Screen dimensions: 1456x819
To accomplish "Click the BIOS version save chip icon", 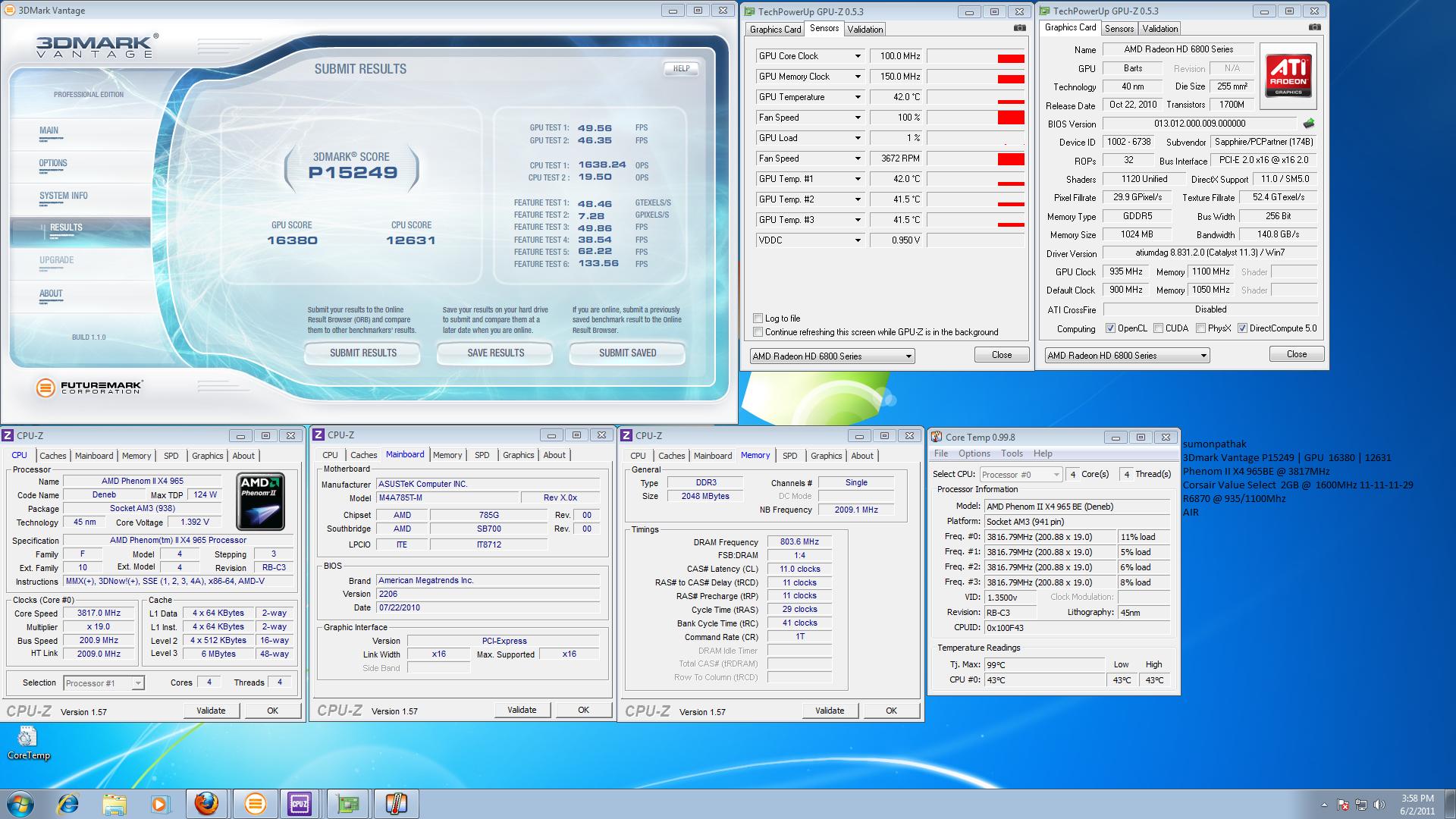I will (x=1309, y=123).
